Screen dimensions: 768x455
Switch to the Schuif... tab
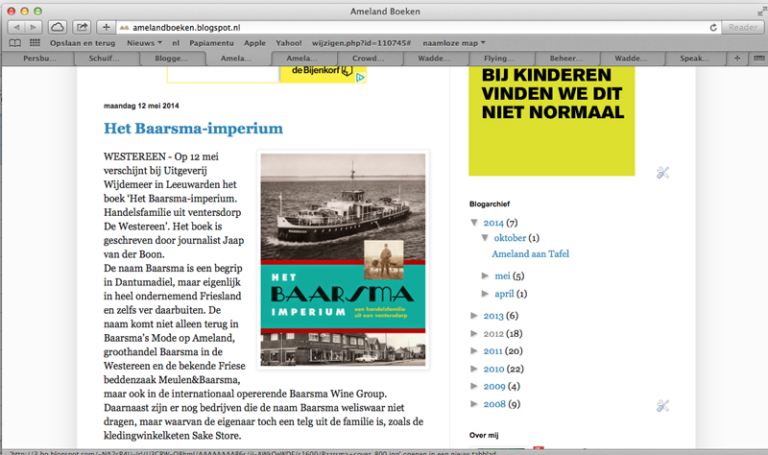(105, 58)
